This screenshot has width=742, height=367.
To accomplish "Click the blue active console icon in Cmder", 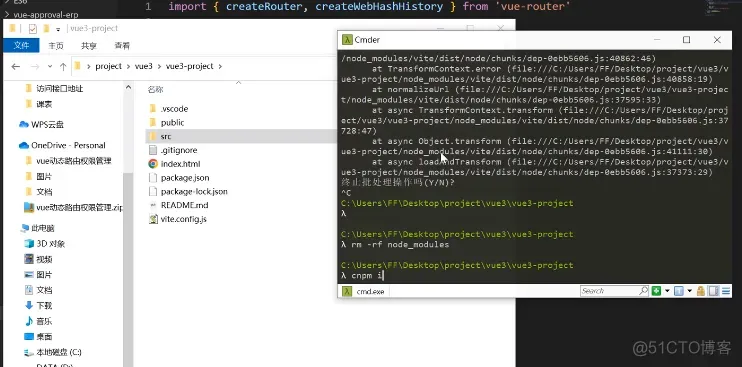I will click(679, 291).
